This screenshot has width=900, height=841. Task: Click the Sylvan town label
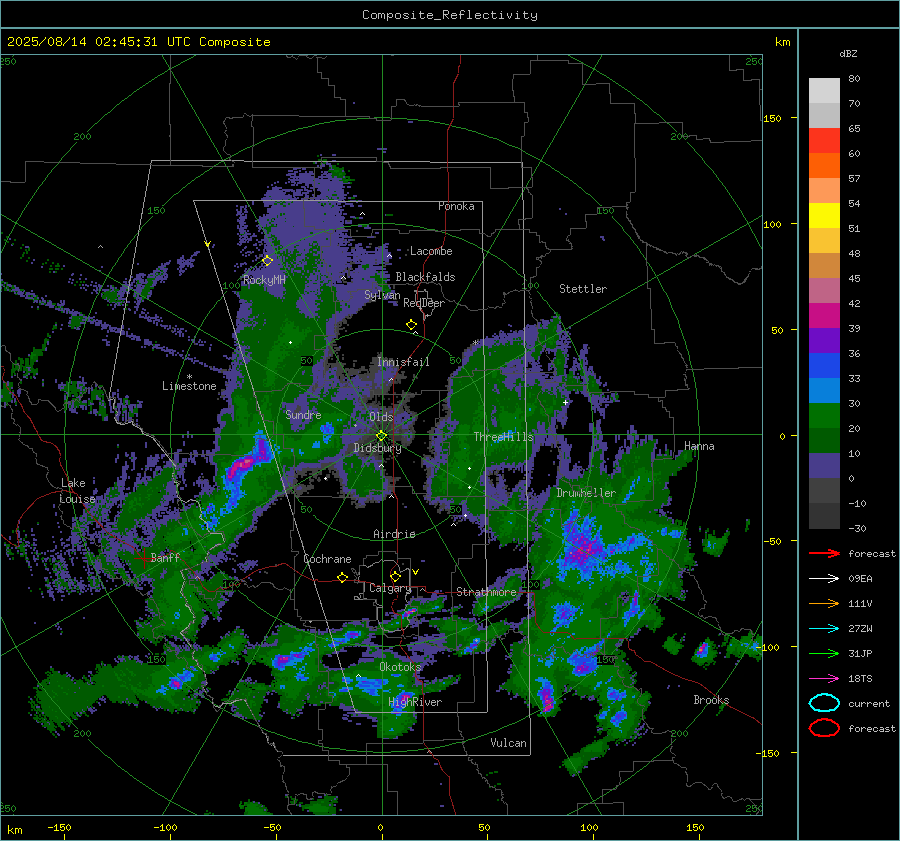[382, 295]
